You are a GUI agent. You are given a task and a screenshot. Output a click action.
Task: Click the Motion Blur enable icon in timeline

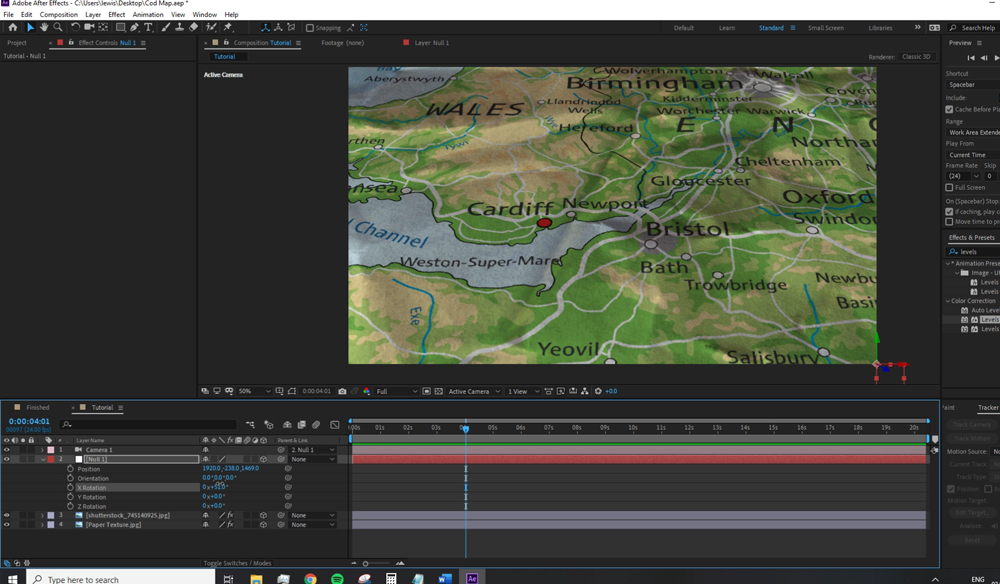[316, 425]
